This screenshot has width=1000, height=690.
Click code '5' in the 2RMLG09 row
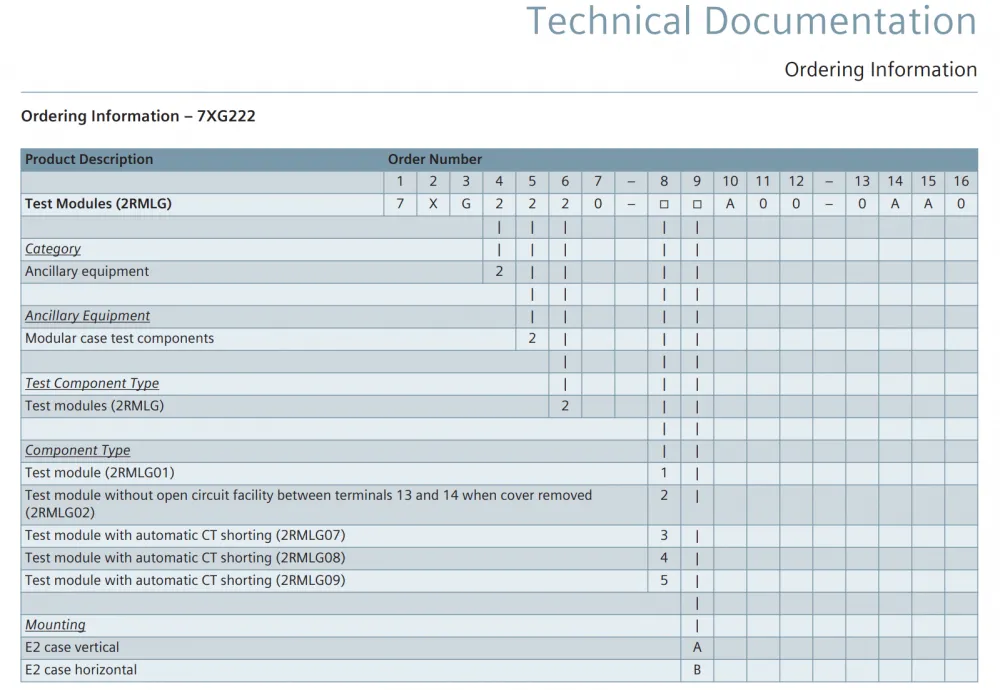[664, 580]
